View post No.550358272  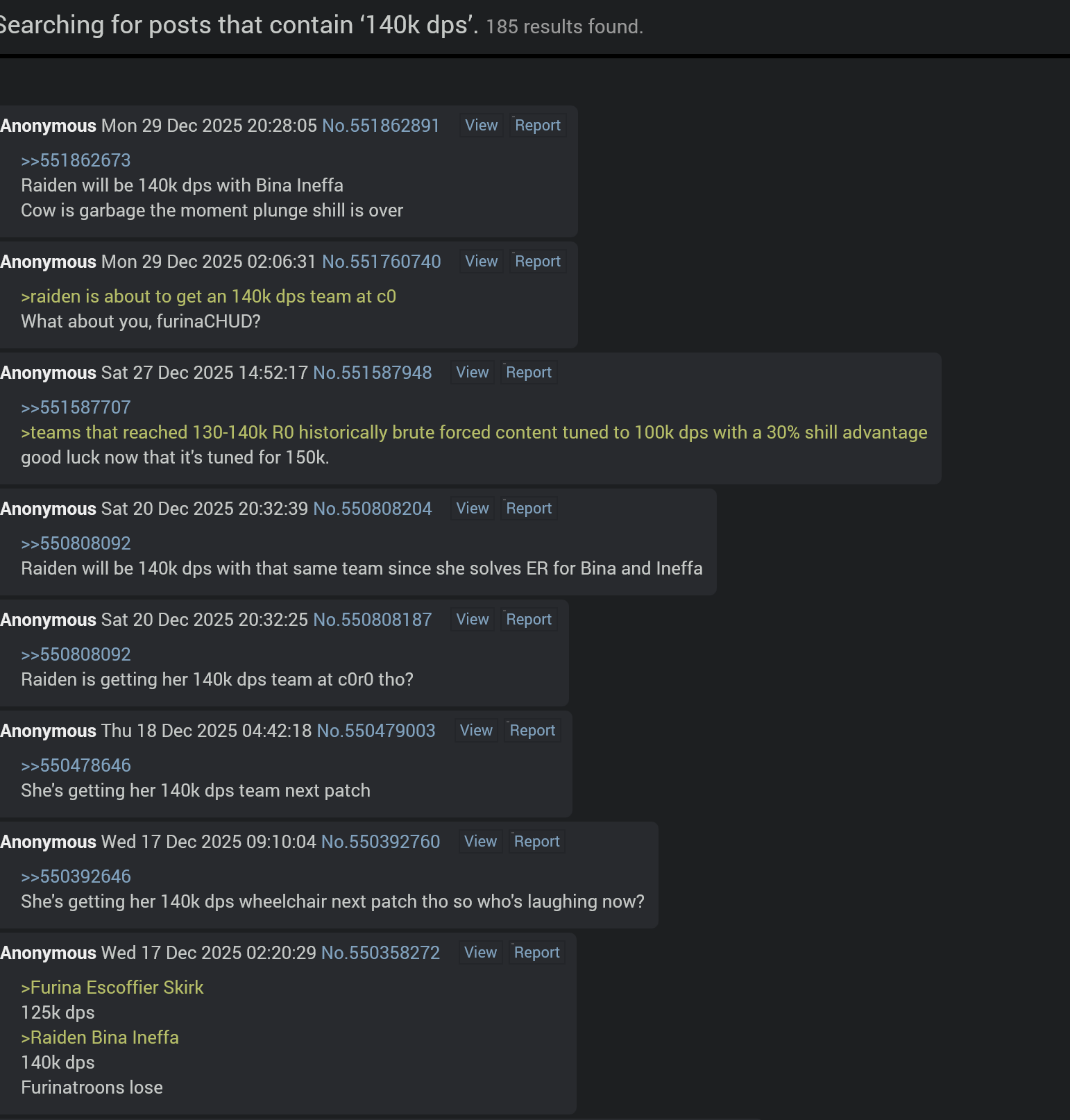click(x=480, y=953)
